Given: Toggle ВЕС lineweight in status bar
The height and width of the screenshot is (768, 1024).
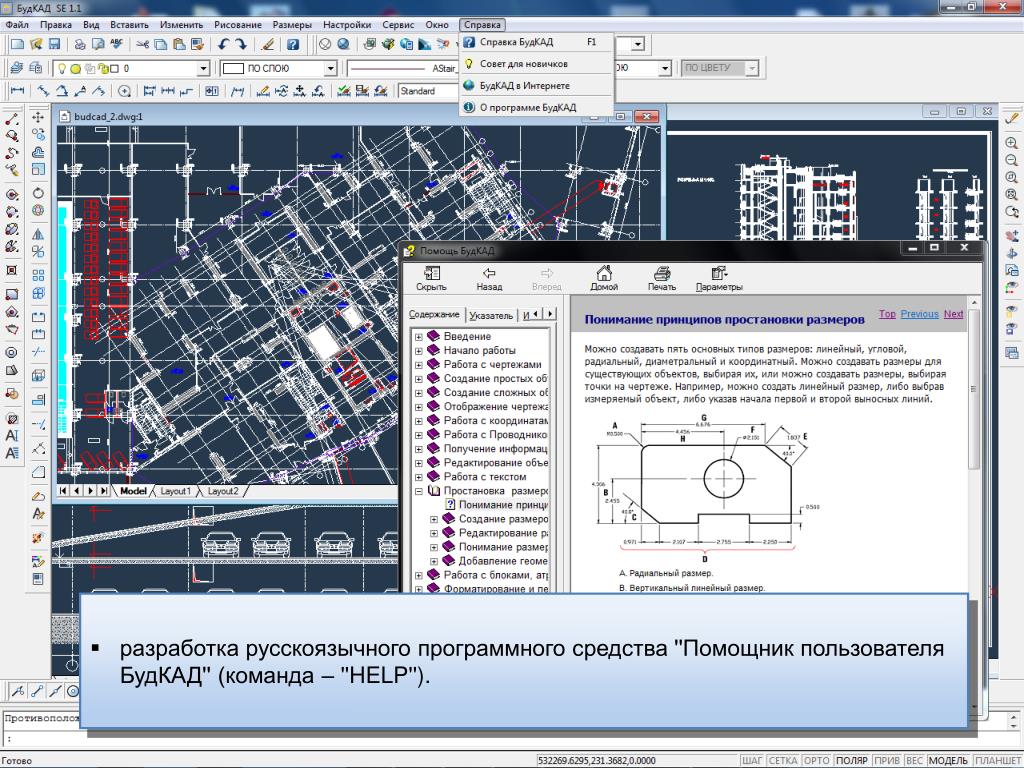Looking at the screenshot, I should 914,761.
